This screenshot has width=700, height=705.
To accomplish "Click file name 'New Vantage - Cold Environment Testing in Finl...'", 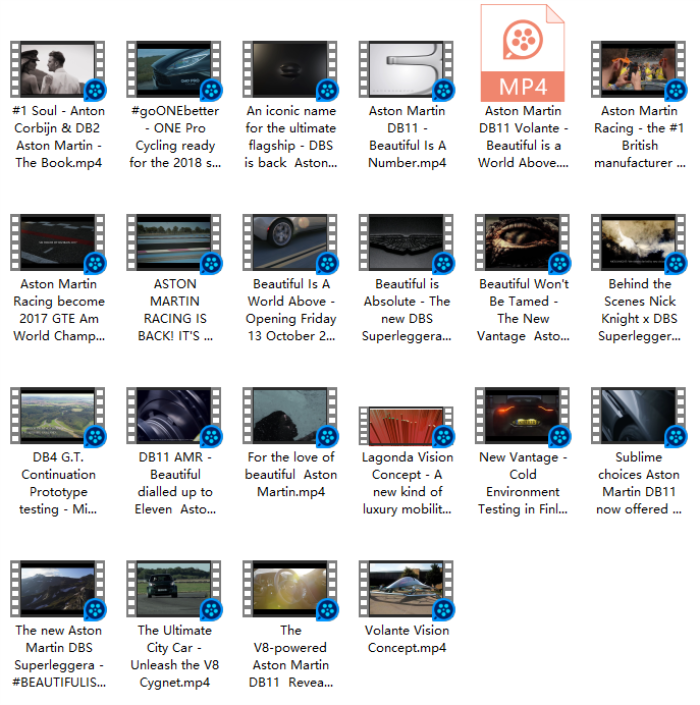I will point(523,483).
